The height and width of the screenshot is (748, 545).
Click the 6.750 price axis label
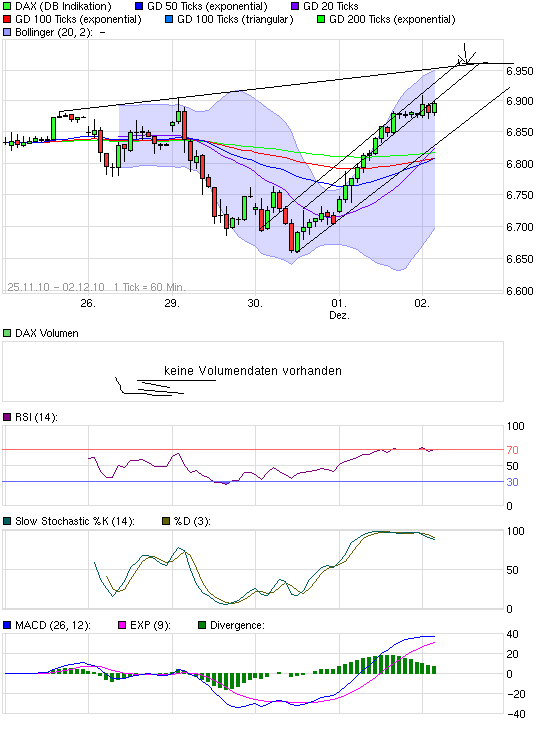point(520,195)
